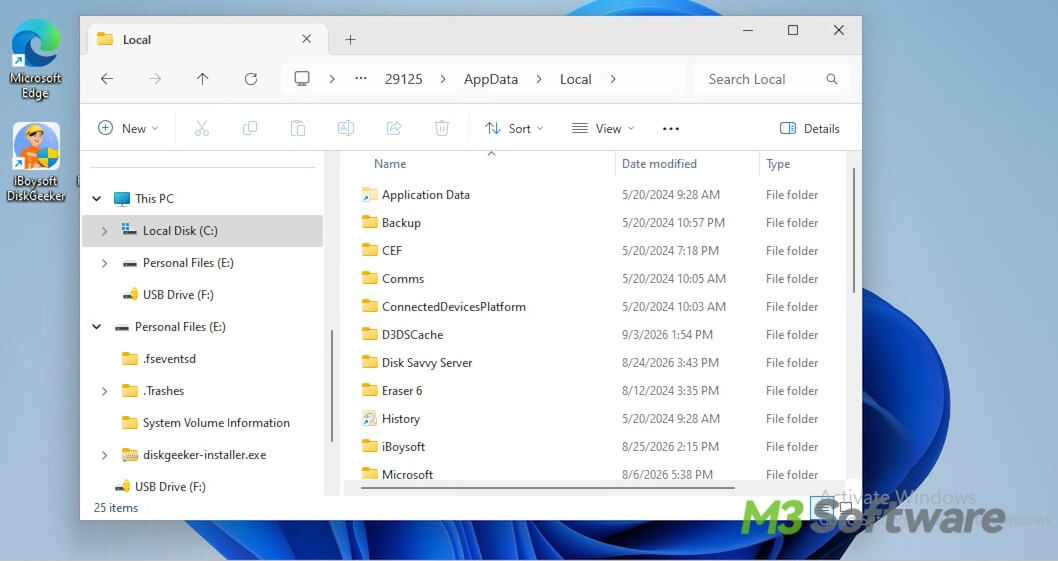The width and height of the screenshot is (1058, 561).
Task: Click the search magnifier icon
Action: tap(832, 79)
